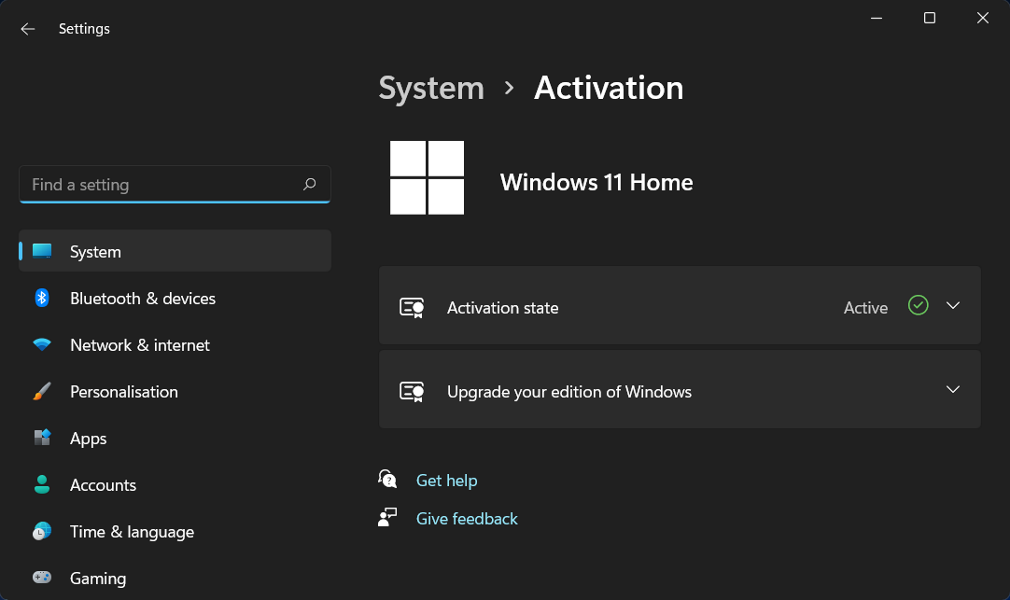Click the Windows 11 Home logo
The image size is (1010, 600).
click(x=427, y=178)
